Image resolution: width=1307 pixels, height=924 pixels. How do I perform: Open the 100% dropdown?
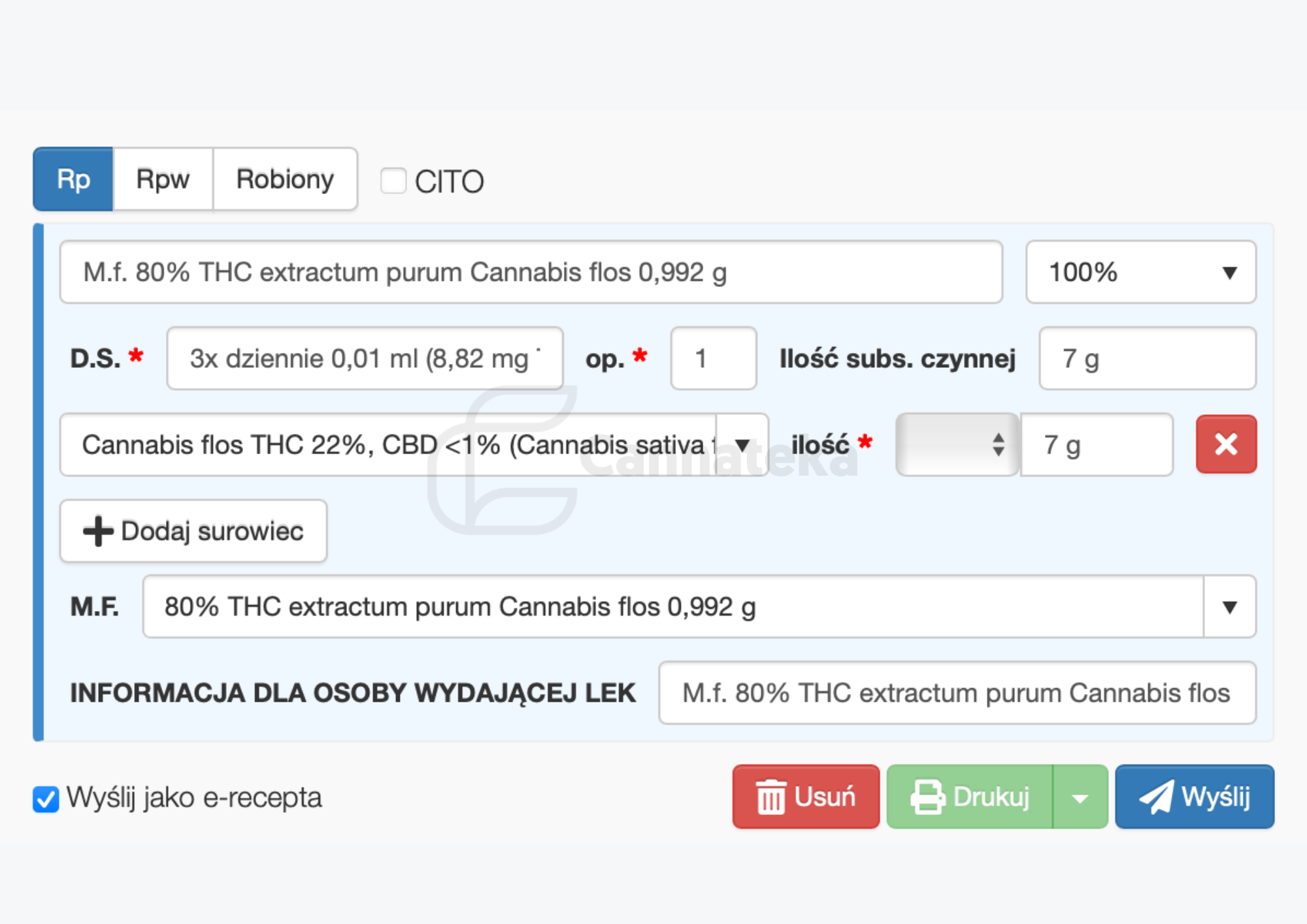[1140, 272]
